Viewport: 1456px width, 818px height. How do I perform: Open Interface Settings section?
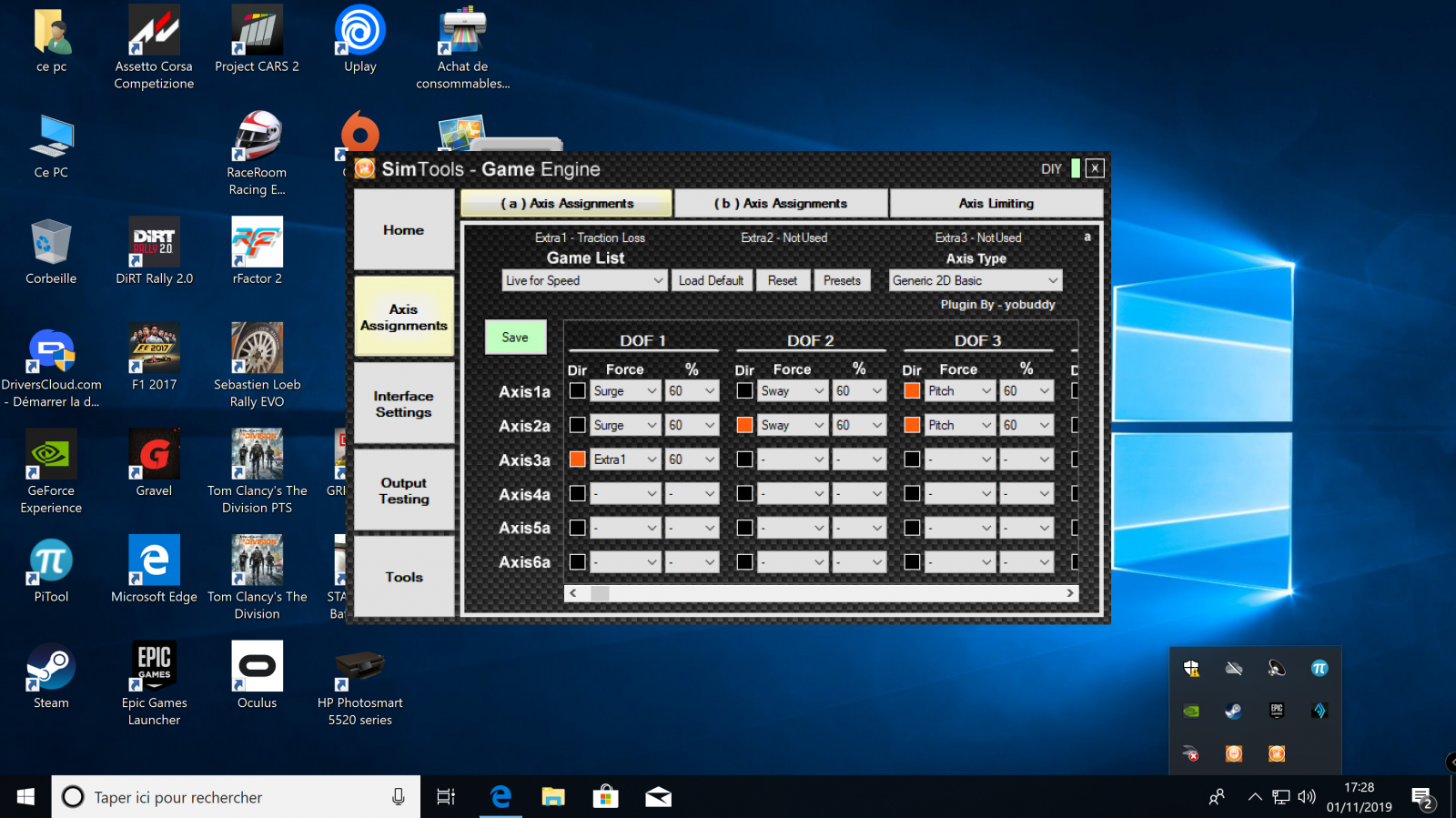404,403
